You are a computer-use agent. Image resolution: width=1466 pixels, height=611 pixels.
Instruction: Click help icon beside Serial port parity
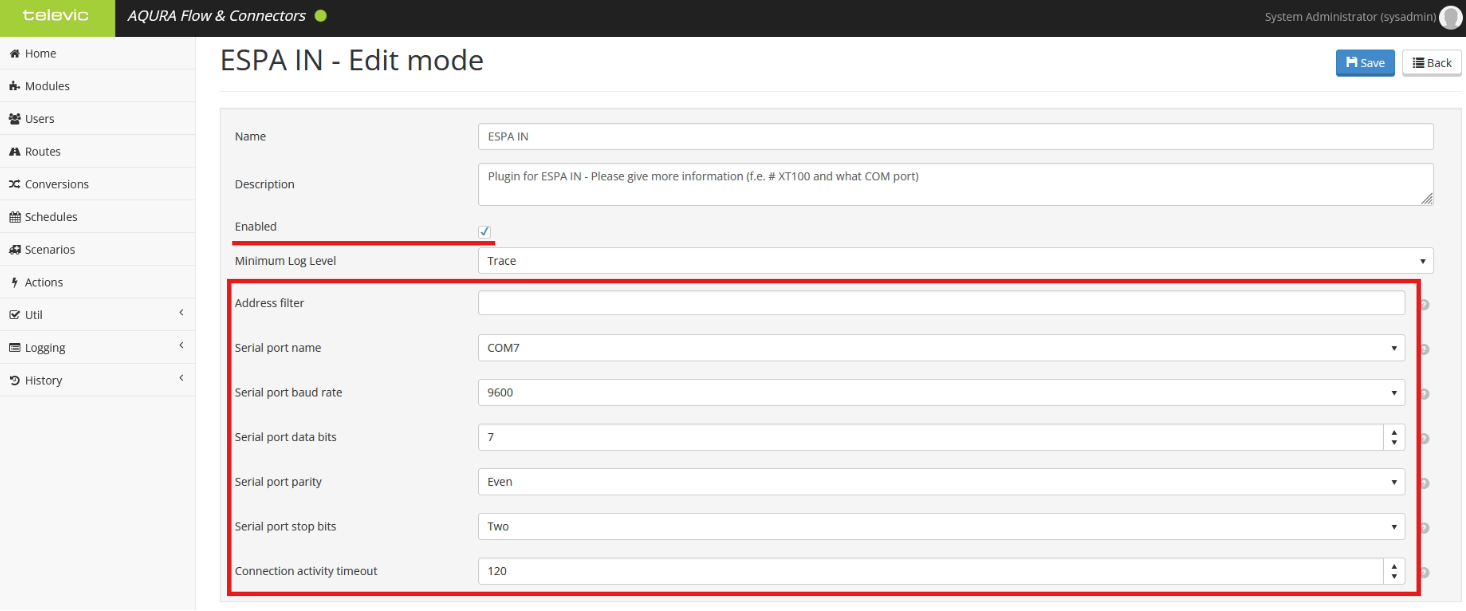1424,483
